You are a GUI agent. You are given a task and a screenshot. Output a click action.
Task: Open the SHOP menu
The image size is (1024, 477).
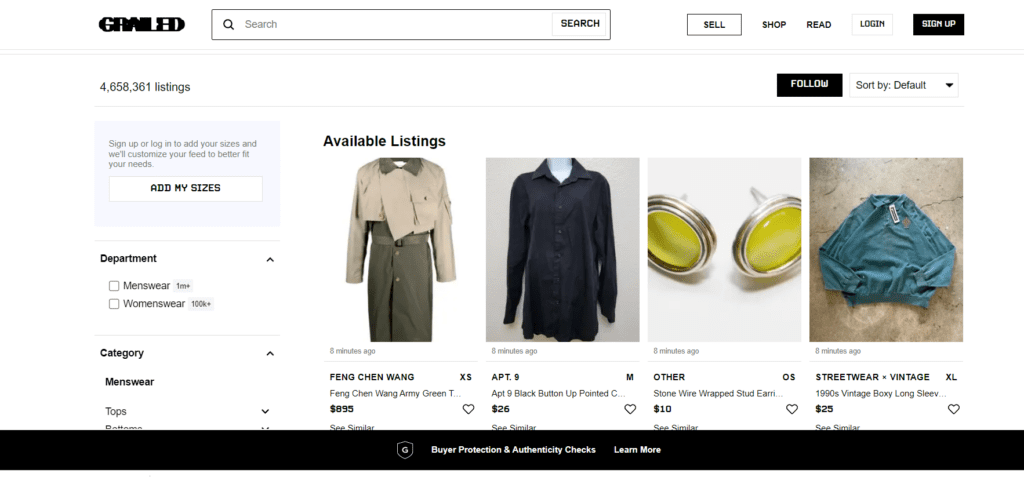tap(774, 25)
